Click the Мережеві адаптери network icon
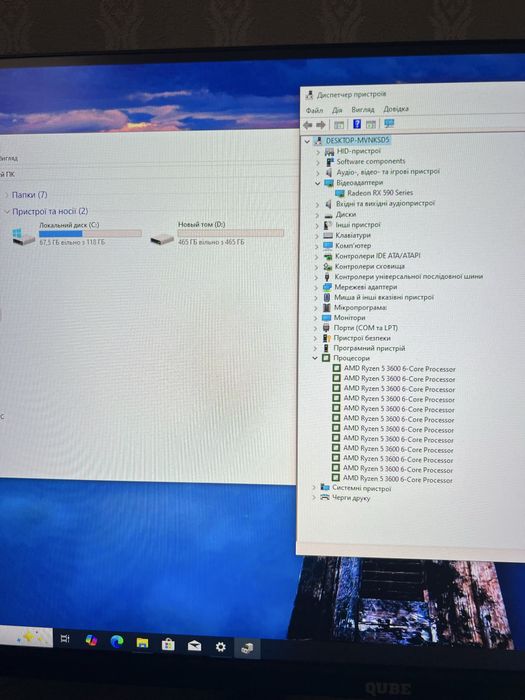 (x=327, y=287)
